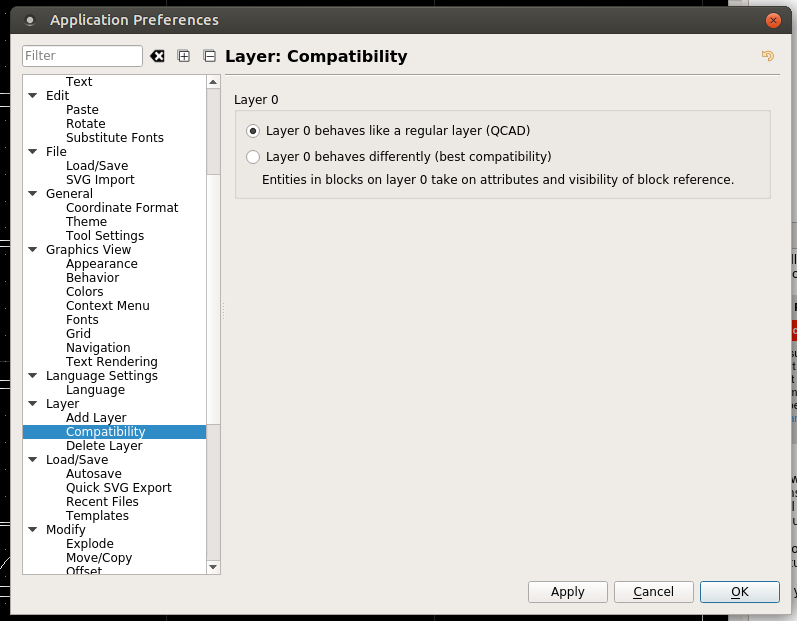Select the Coordinate Format item
797x621 pixels.
pyautogui.click(x=122, y=208)
